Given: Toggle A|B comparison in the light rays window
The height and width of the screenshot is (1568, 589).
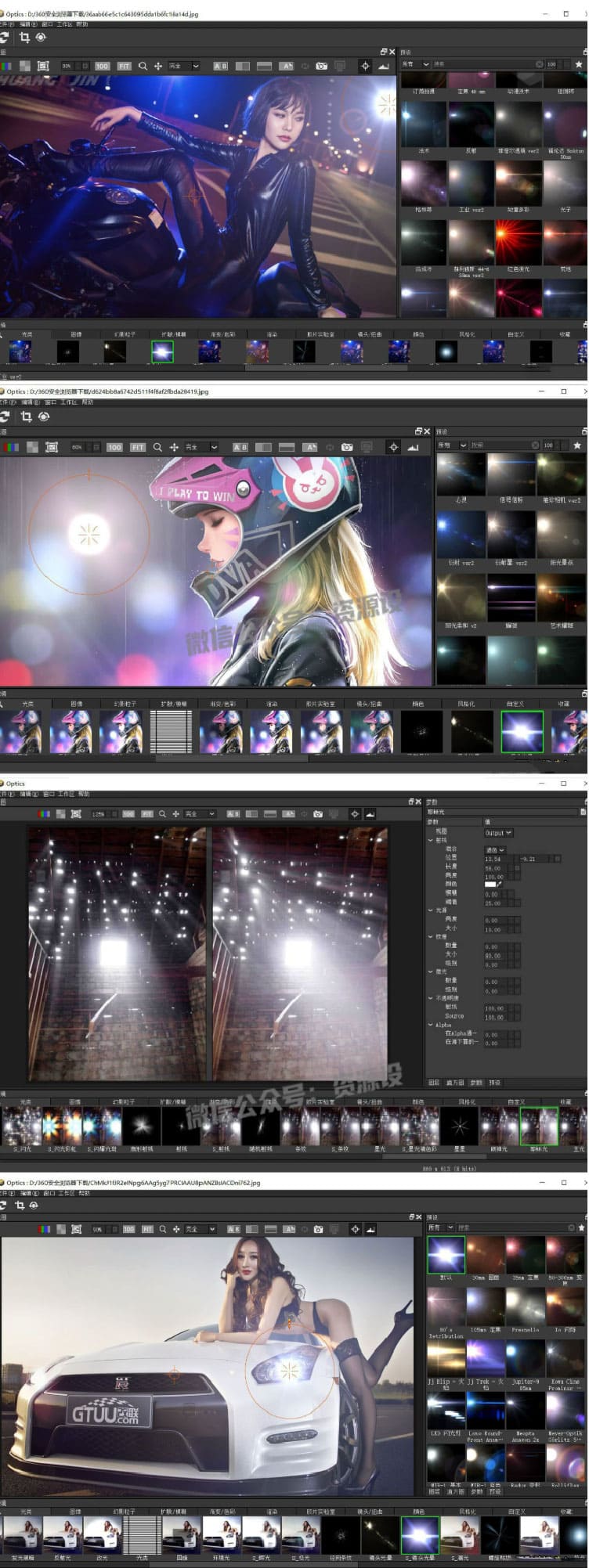Looking at the screenshot, I should click(233, 814).
